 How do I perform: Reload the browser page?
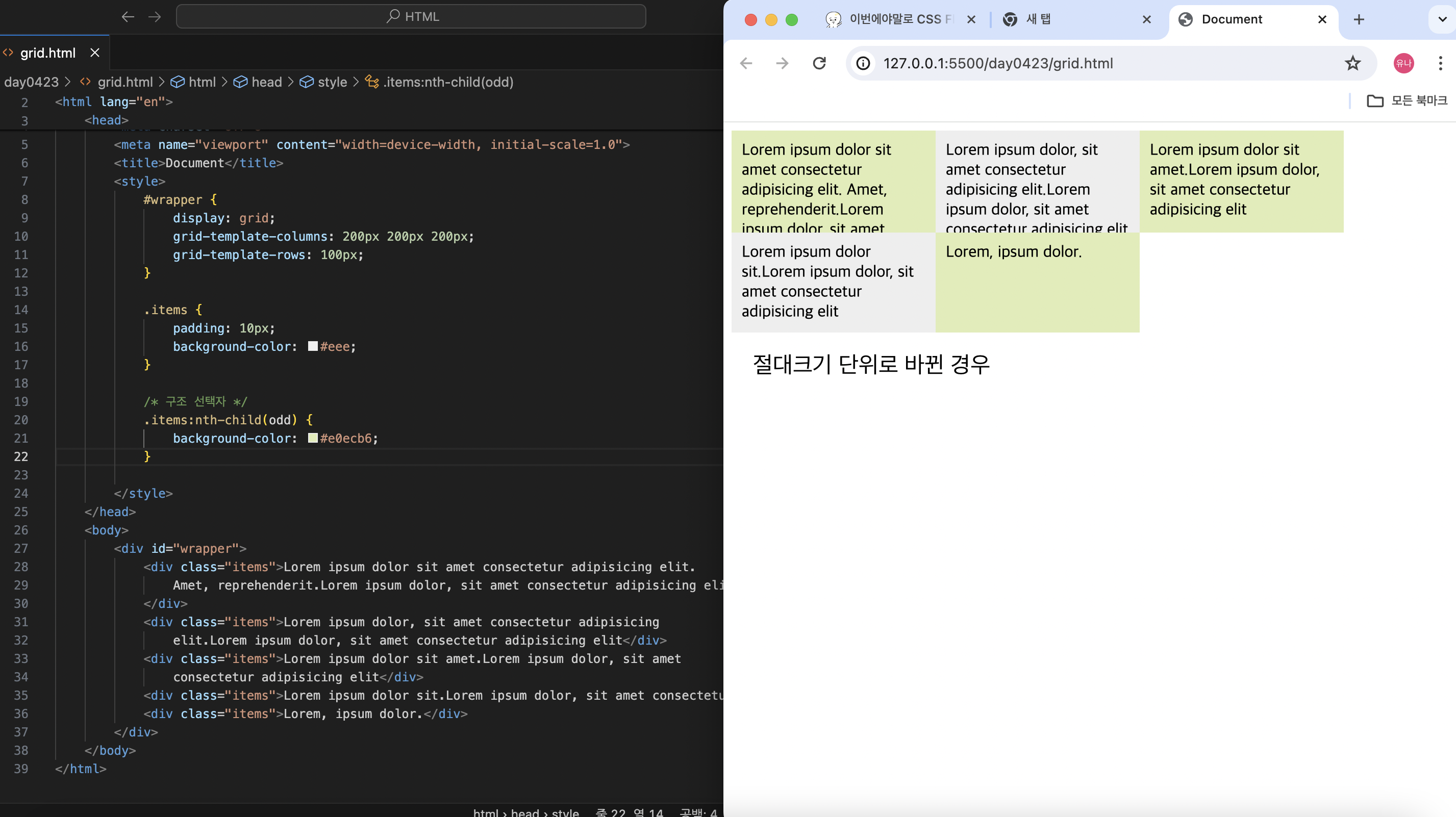[x=819, y=63]
